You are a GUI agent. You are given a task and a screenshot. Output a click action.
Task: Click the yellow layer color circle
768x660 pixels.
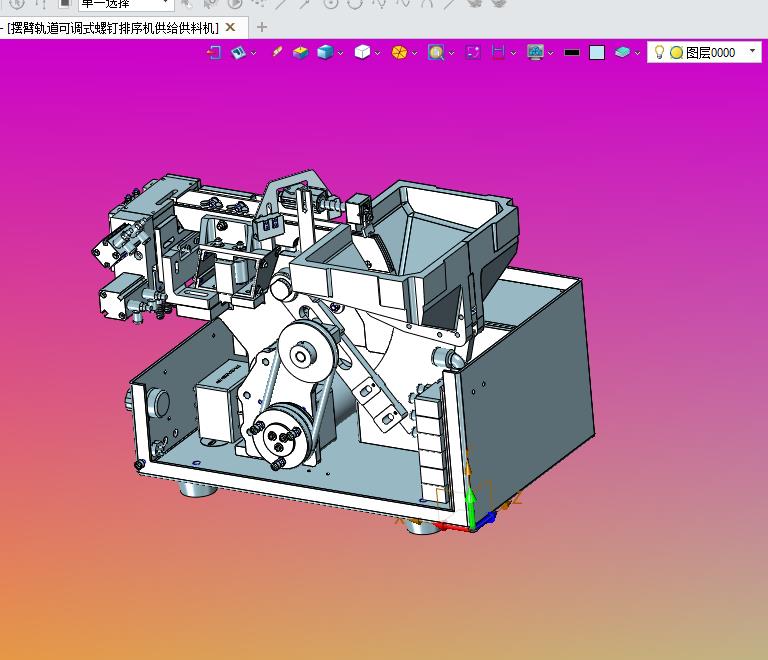pos(676,52)
